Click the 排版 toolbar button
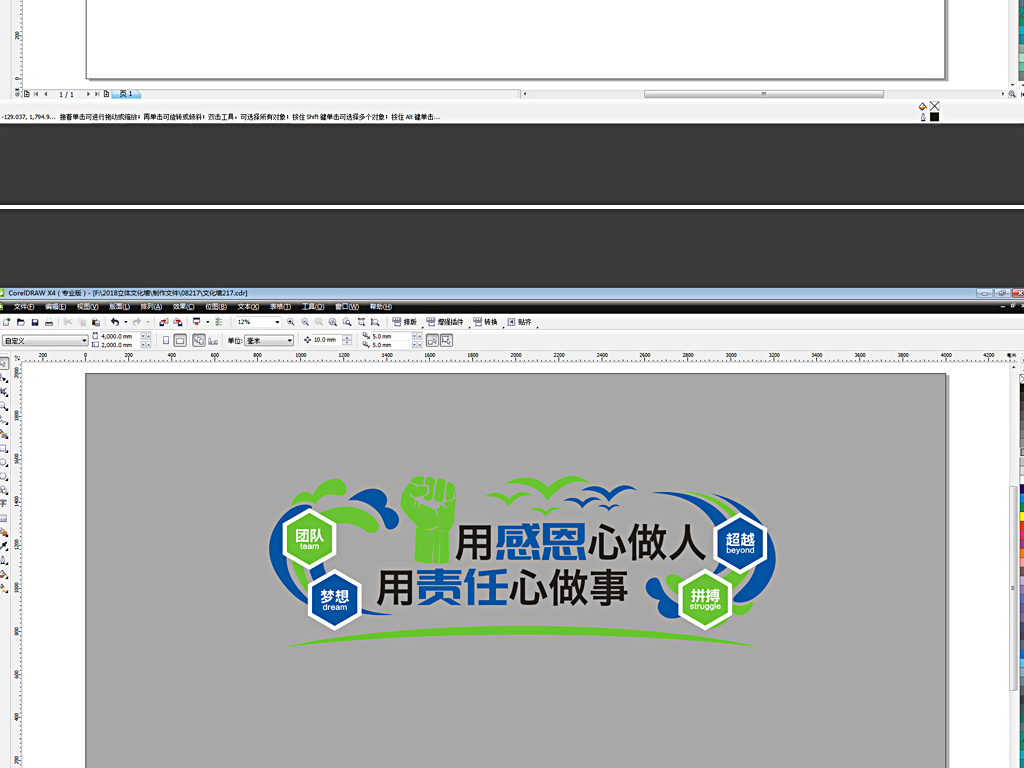Image resolution: width=1024 pixels, height=768 pixels. coord(406,322)
